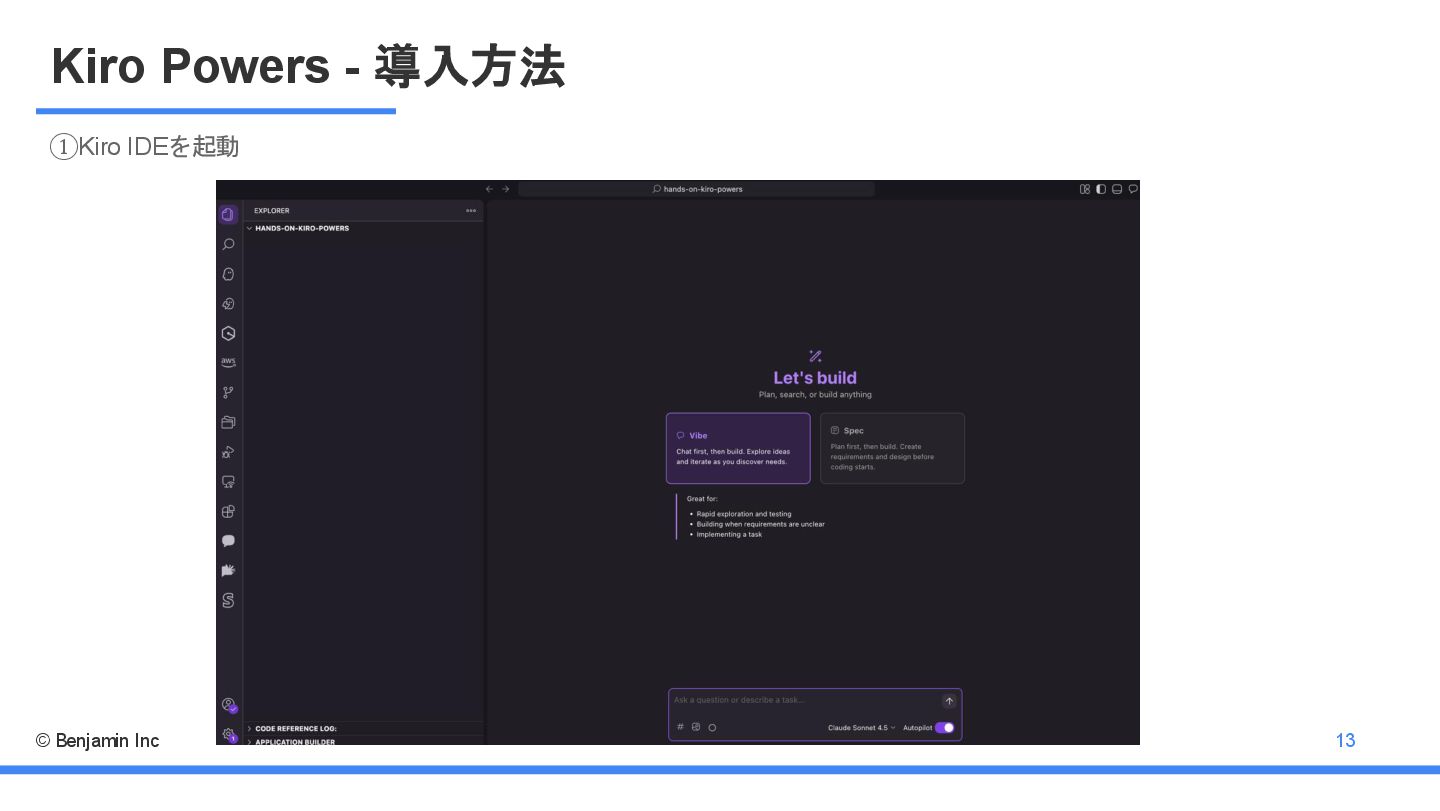Toggle the Kiro chat panel icon
Screen dimensions: 1440x811
(x=1133, y=189)
